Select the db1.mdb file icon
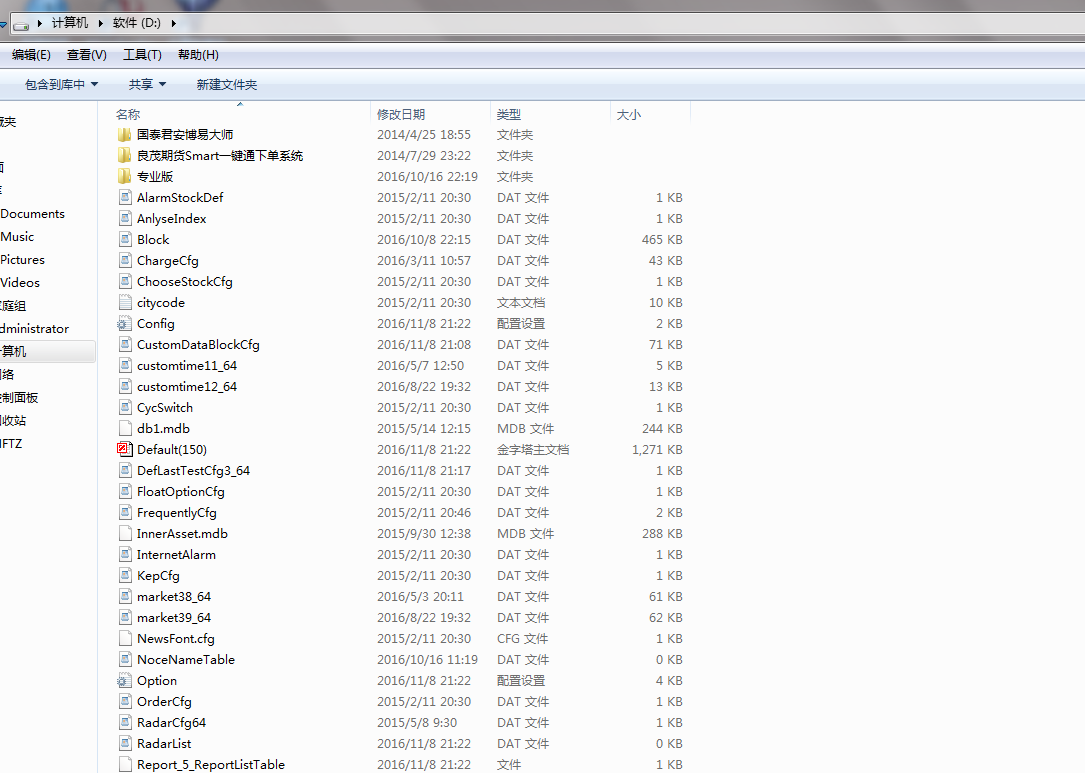The width and height of the screenshot is (1085, 773). pos(124,428)
